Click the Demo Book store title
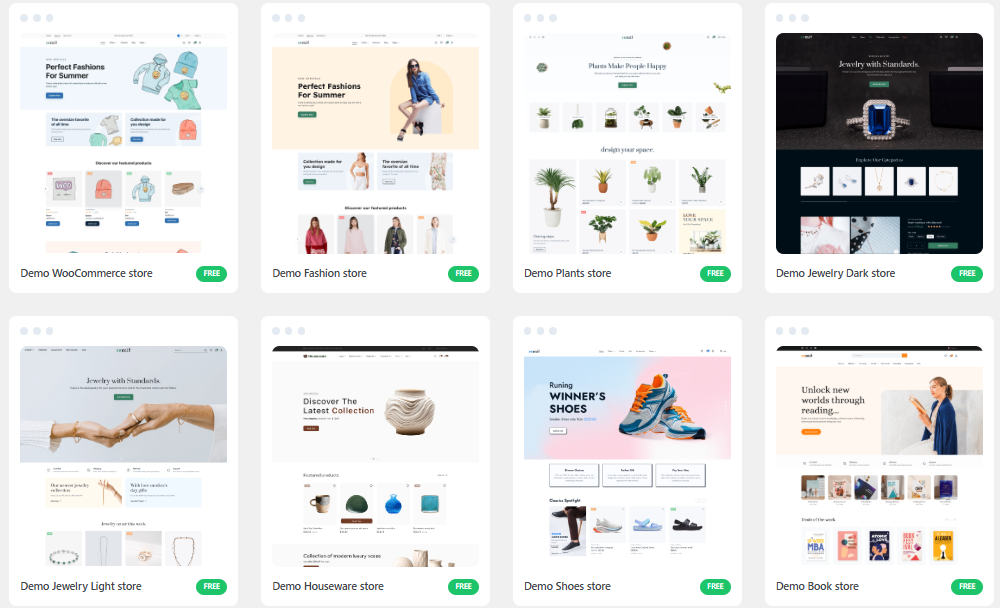 tap(817, 586)
